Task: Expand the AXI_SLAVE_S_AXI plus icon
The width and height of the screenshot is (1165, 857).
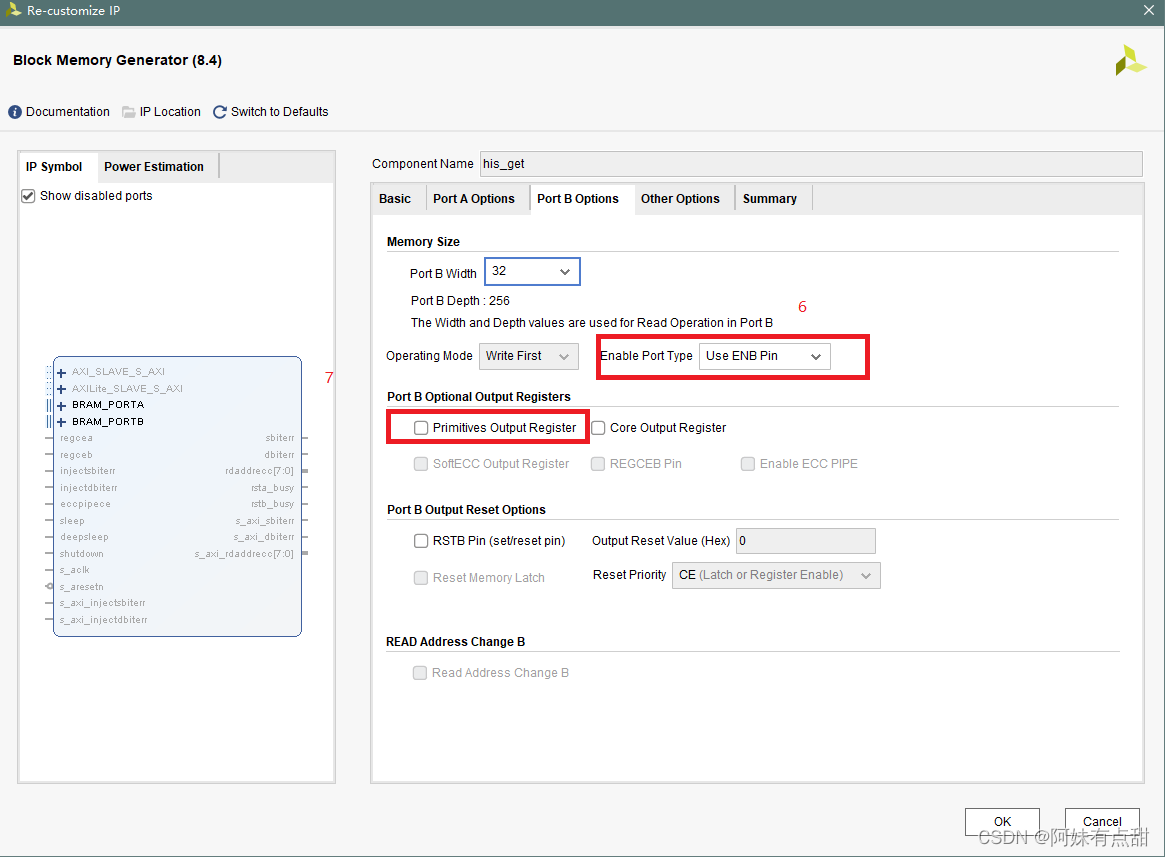Action: tap(62, 372)
